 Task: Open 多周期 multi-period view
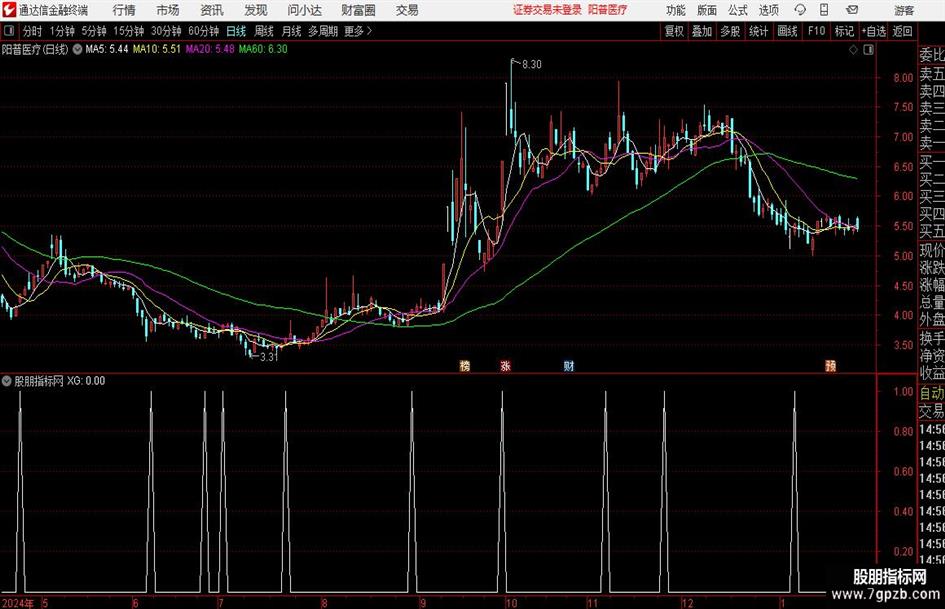pos(323,31)
